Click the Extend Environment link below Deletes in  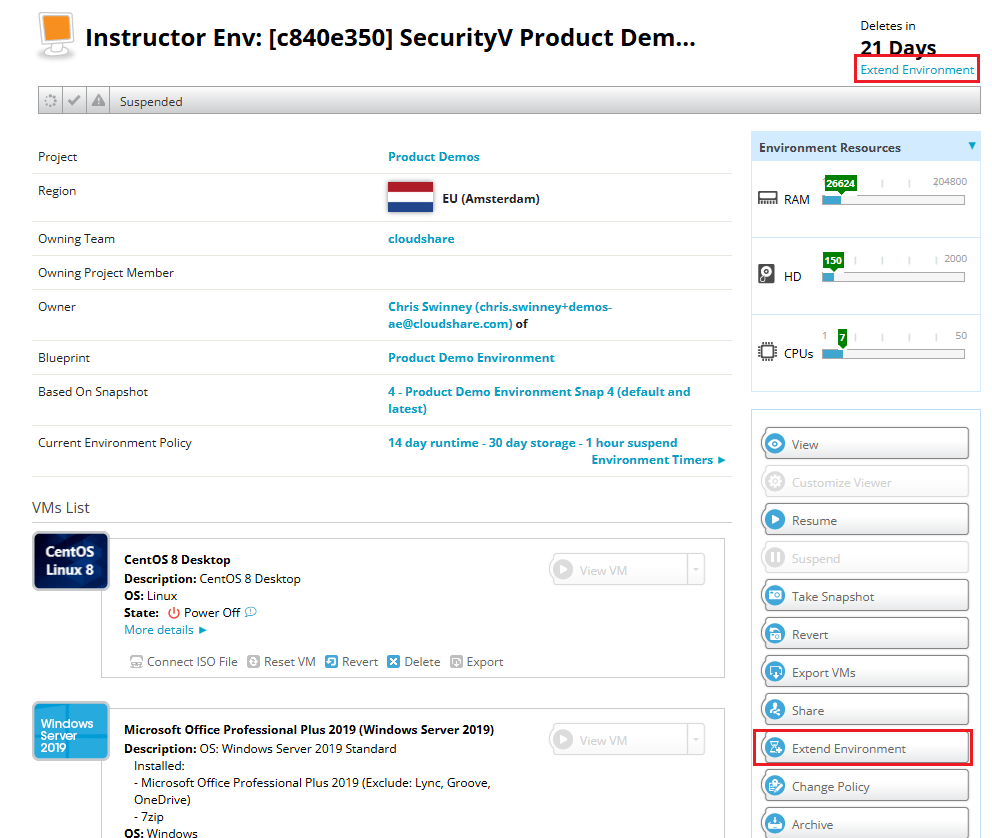(x=916, y=69)
